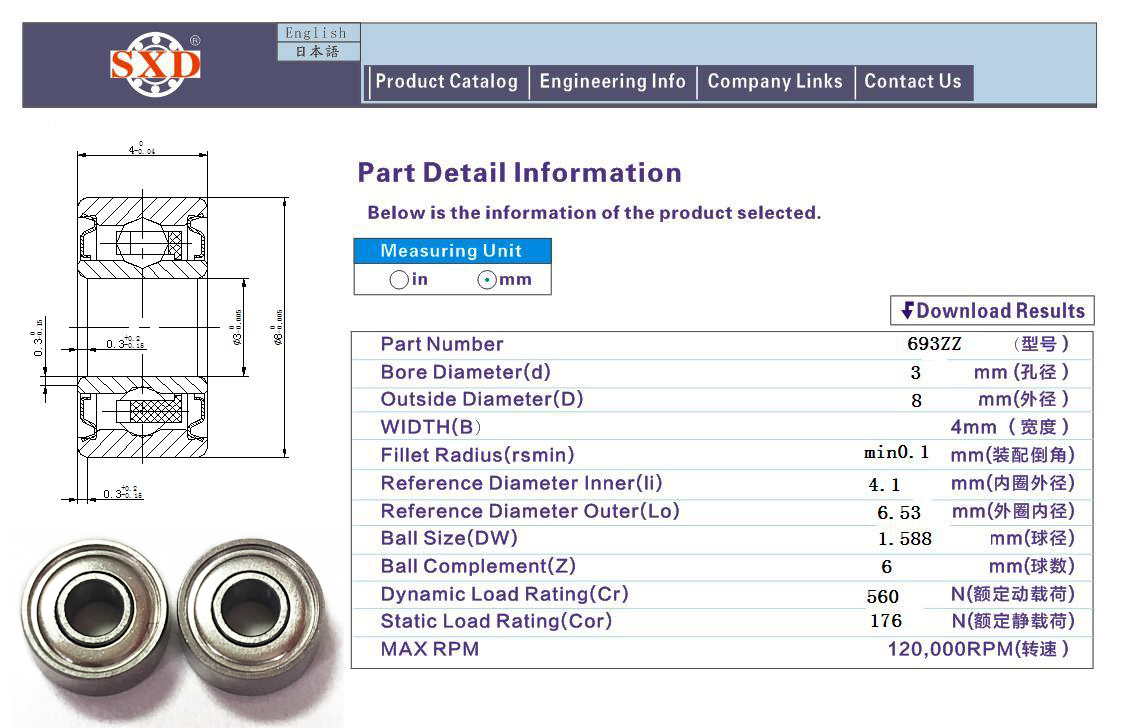Screen dimensions: 1130x728
Task: Click the SXD bearing logo
Action: pos(155,65)
